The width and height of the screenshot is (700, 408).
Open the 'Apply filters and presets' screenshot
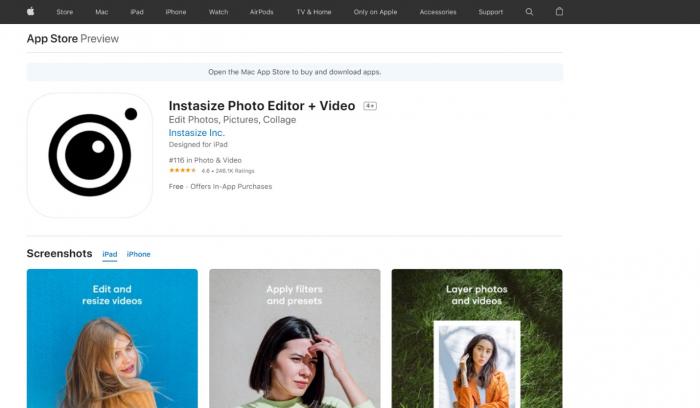295,338
